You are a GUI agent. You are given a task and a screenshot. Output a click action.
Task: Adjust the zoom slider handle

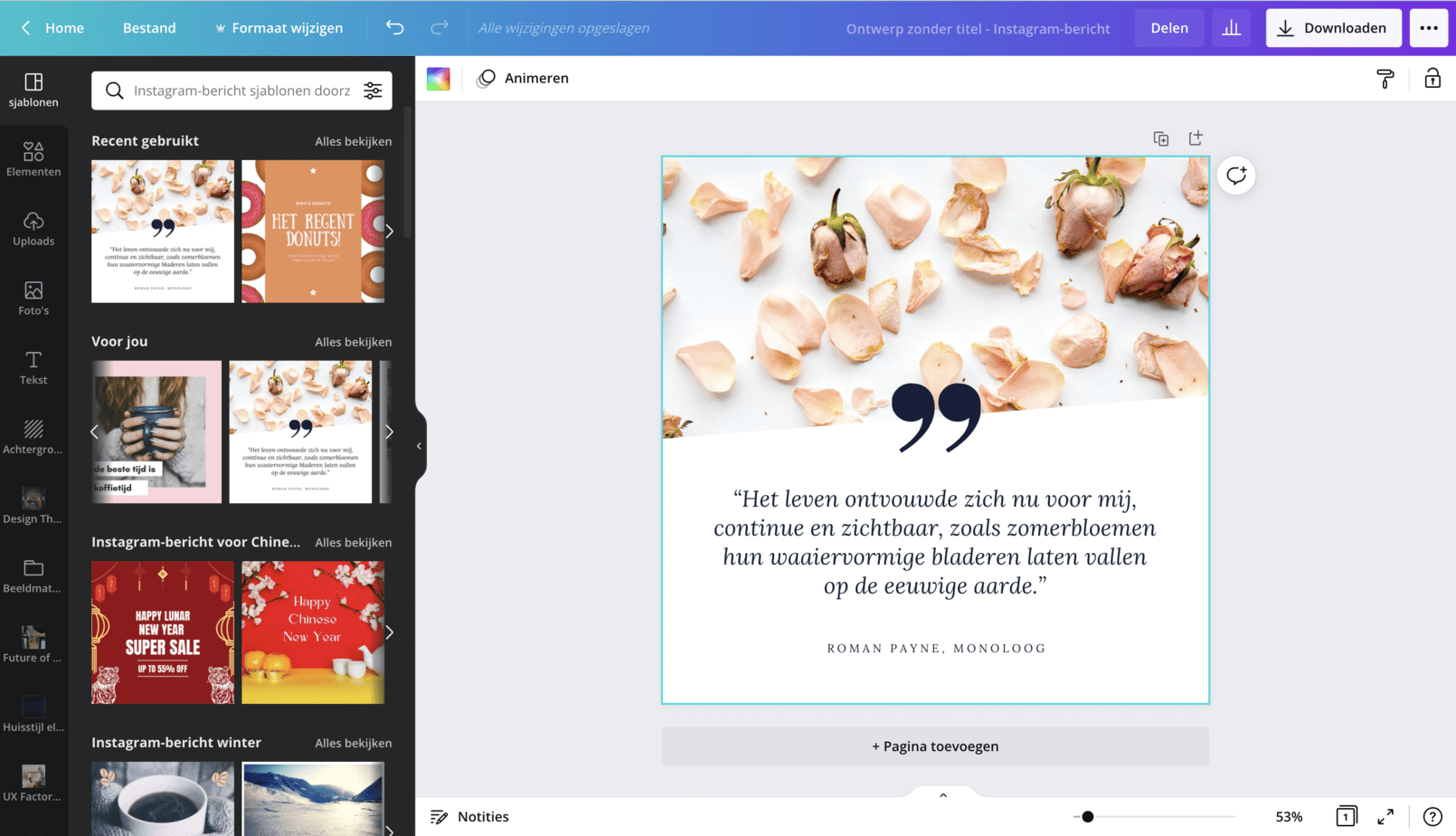1088,817
